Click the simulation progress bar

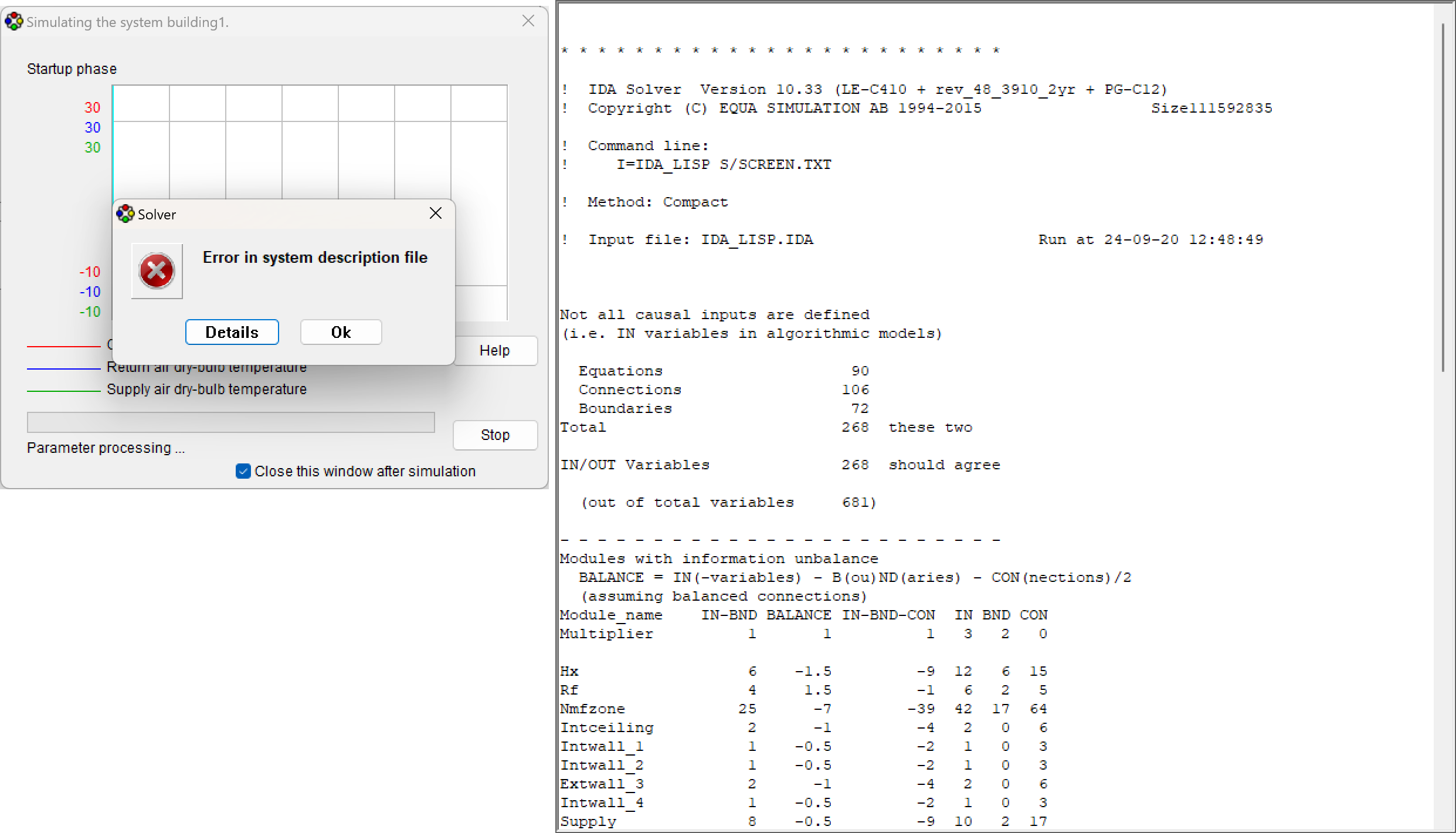pyautogui.click(x=230, y=422)
